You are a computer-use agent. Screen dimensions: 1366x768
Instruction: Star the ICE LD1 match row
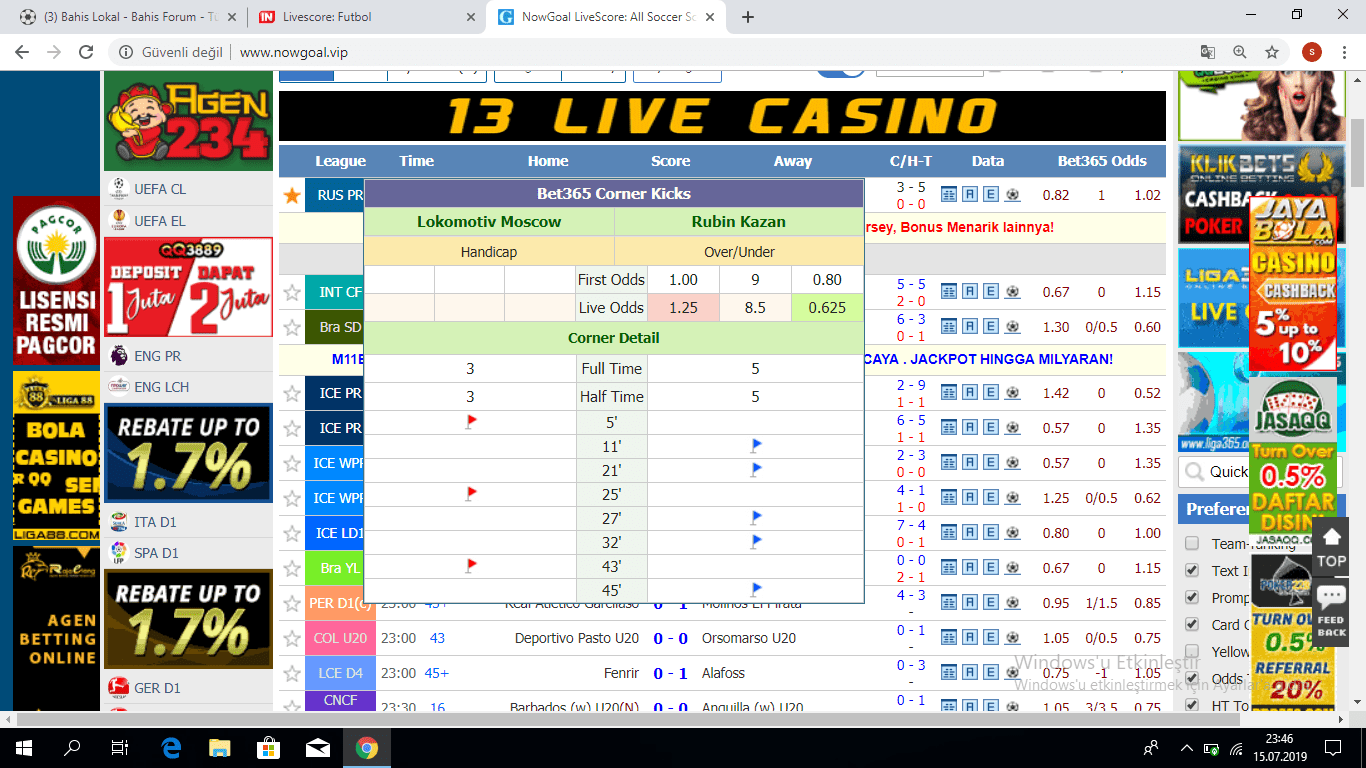(x=292, y=533)
